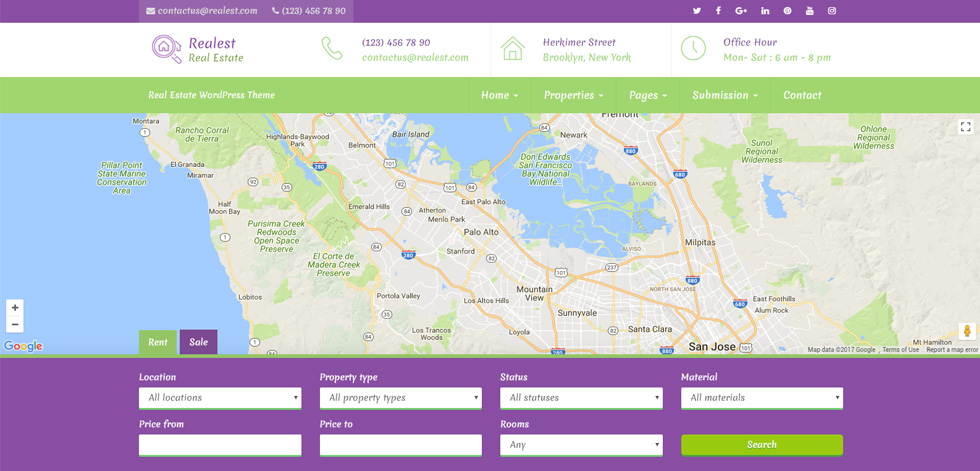Click the Realest house magnifier logo icon
Image resolution: width=980 pixels, height=471 pixels.
167,49
